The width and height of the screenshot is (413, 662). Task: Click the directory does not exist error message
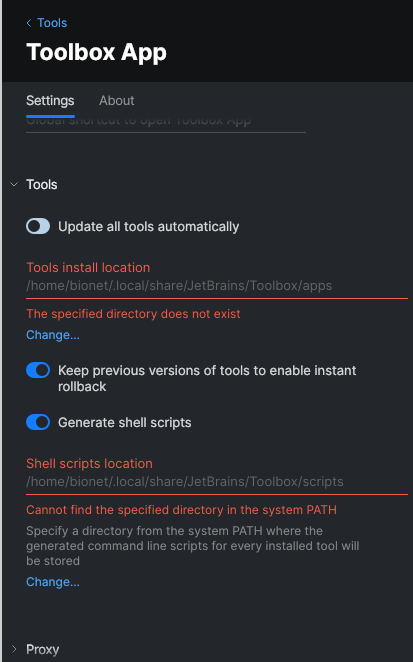click(x=133, y=314)
